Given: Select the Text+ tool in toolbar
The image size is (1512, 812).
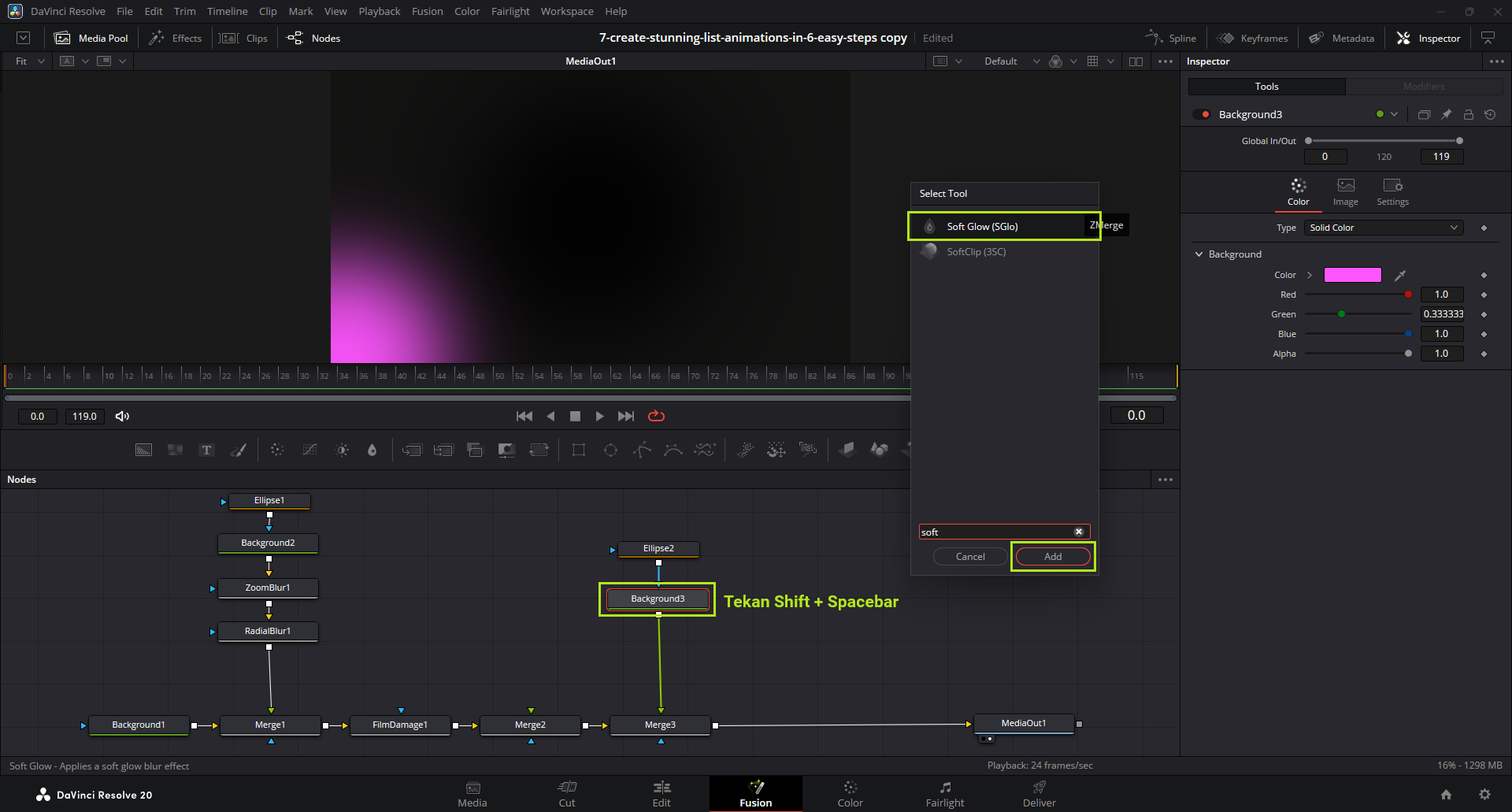Looking at the screenshot, I should [206, 450].
